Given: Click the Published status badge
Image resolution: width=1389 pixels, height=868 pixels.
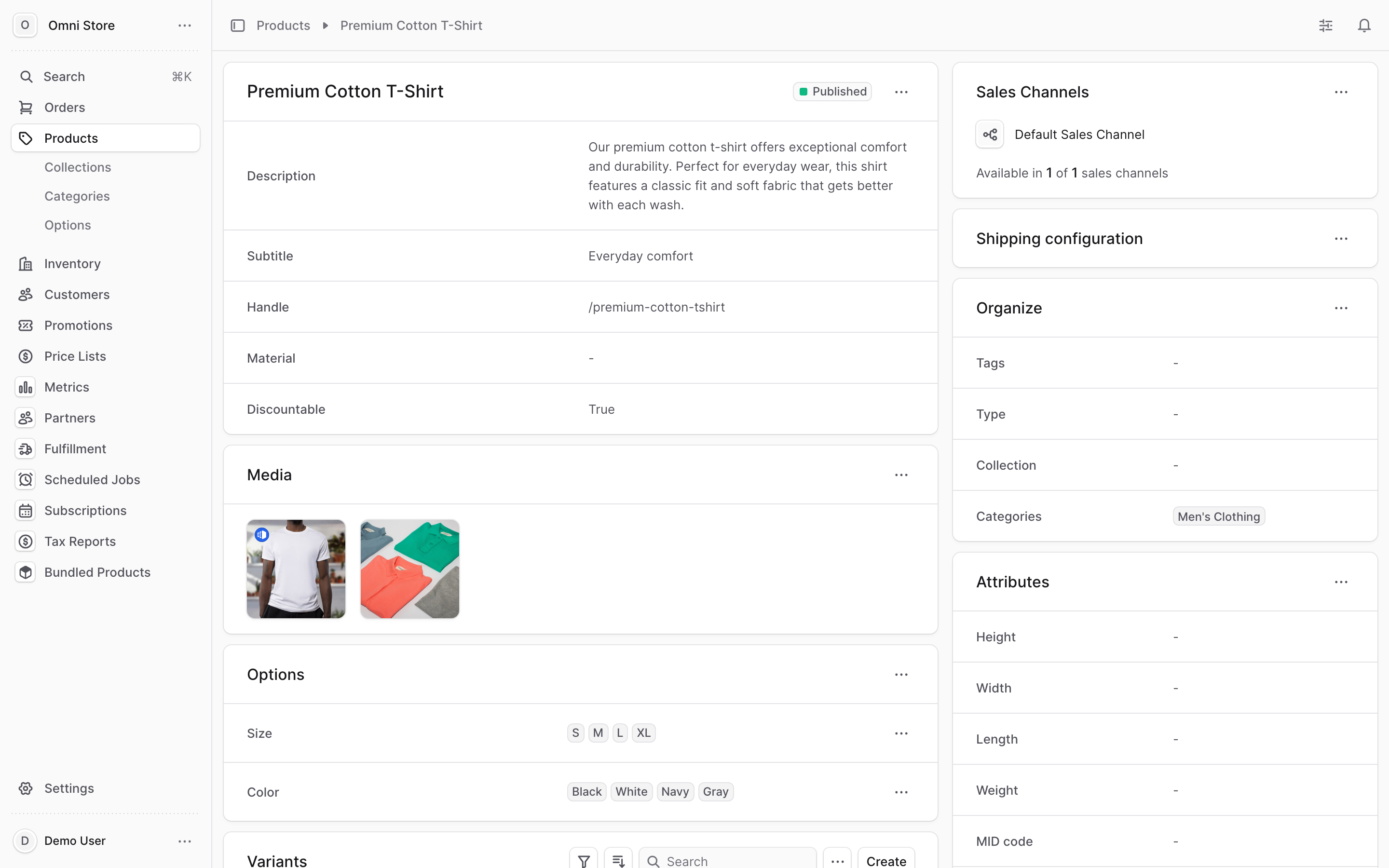Looking at the screenshot, I should [832, 91].
